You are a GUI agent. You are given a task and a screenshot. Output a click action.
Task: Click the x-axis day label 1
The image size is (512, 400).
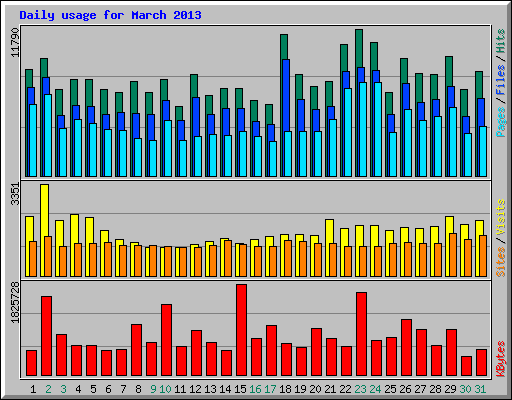tap(33, 389)
